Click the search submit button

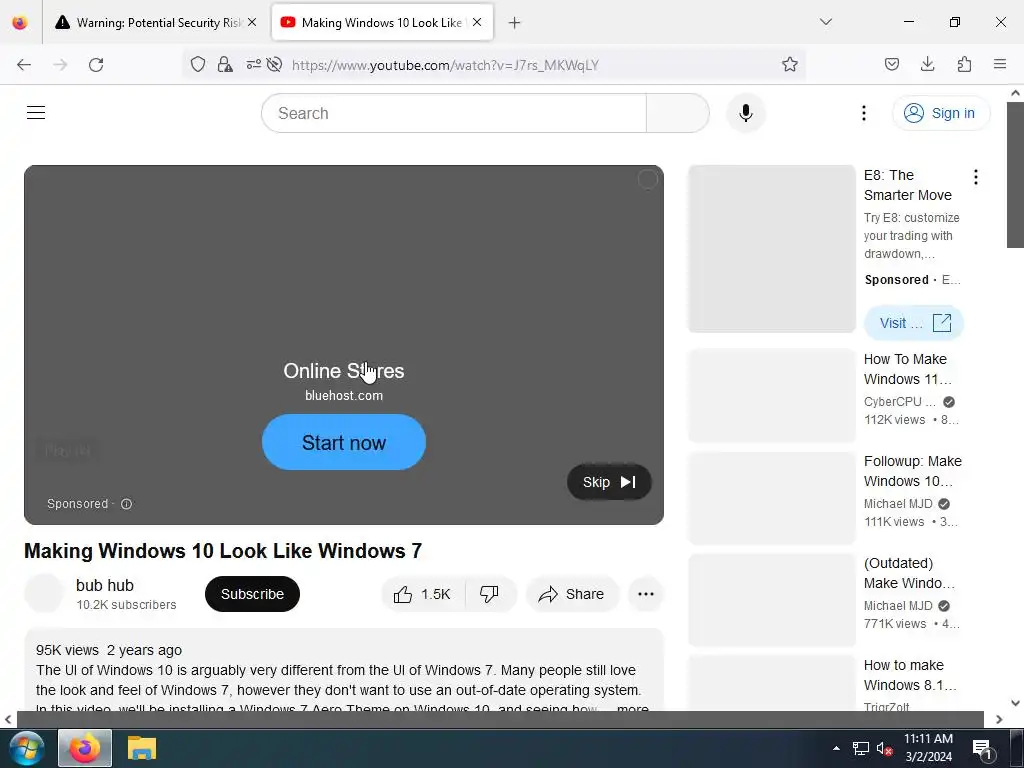click(x=677, y=113)
